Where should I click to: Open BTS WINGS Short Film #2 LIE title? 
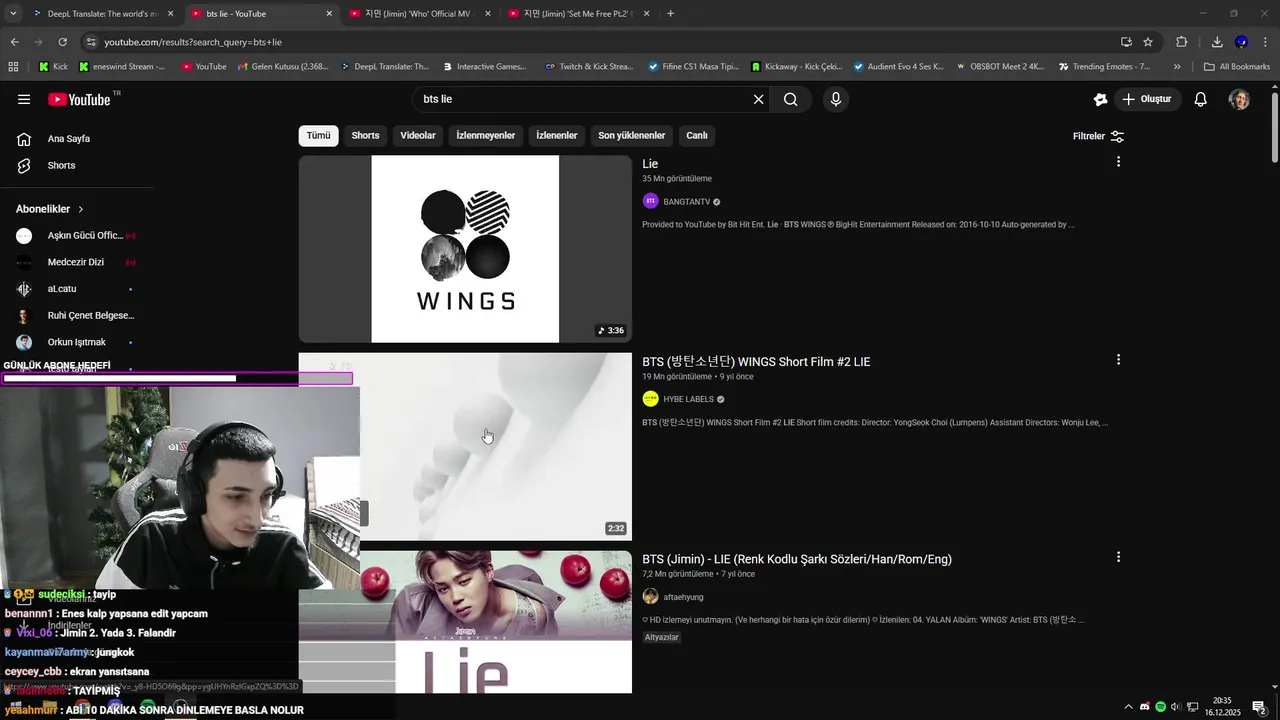tap(756, 362)
